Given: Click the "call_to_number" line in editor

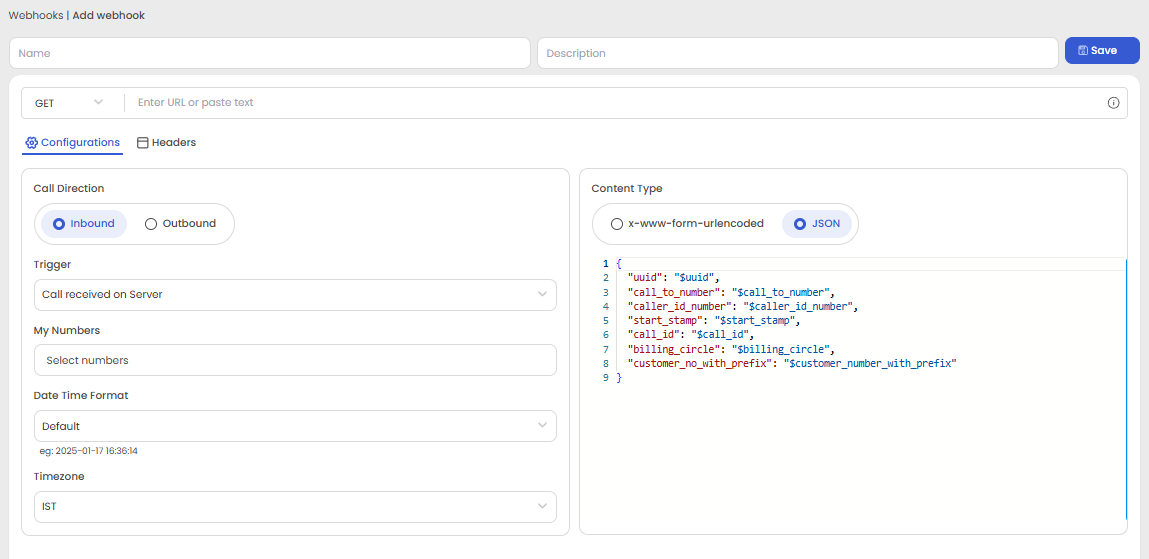Looking at the screenshot, I should pyautogui.click(x=731, y=292).
